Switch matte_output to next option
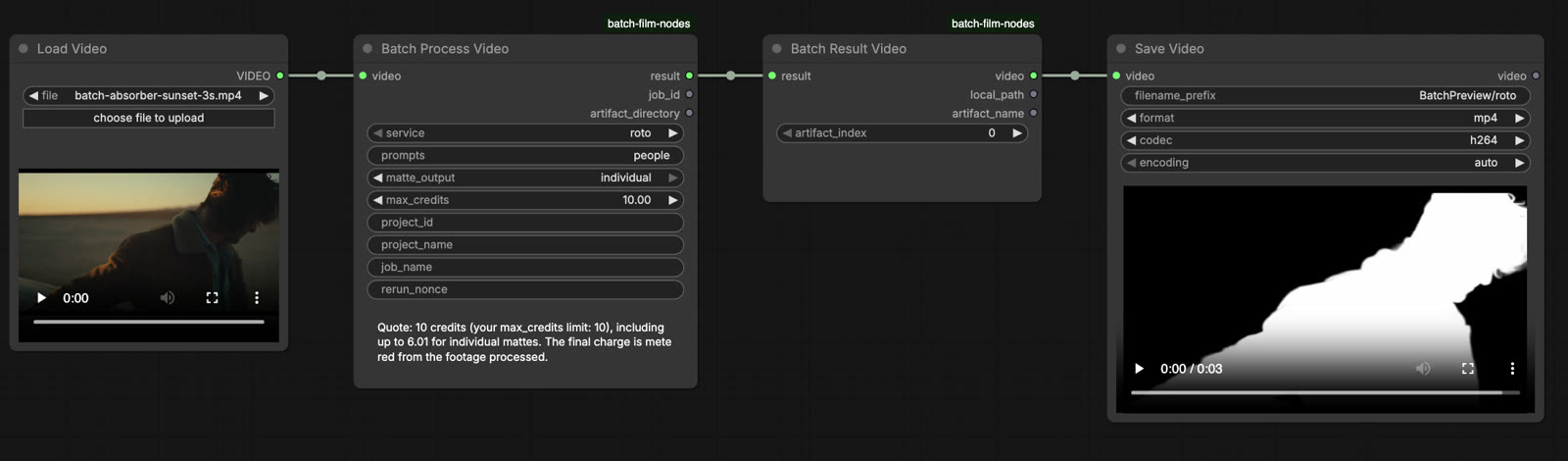 [x=673, y=178]
